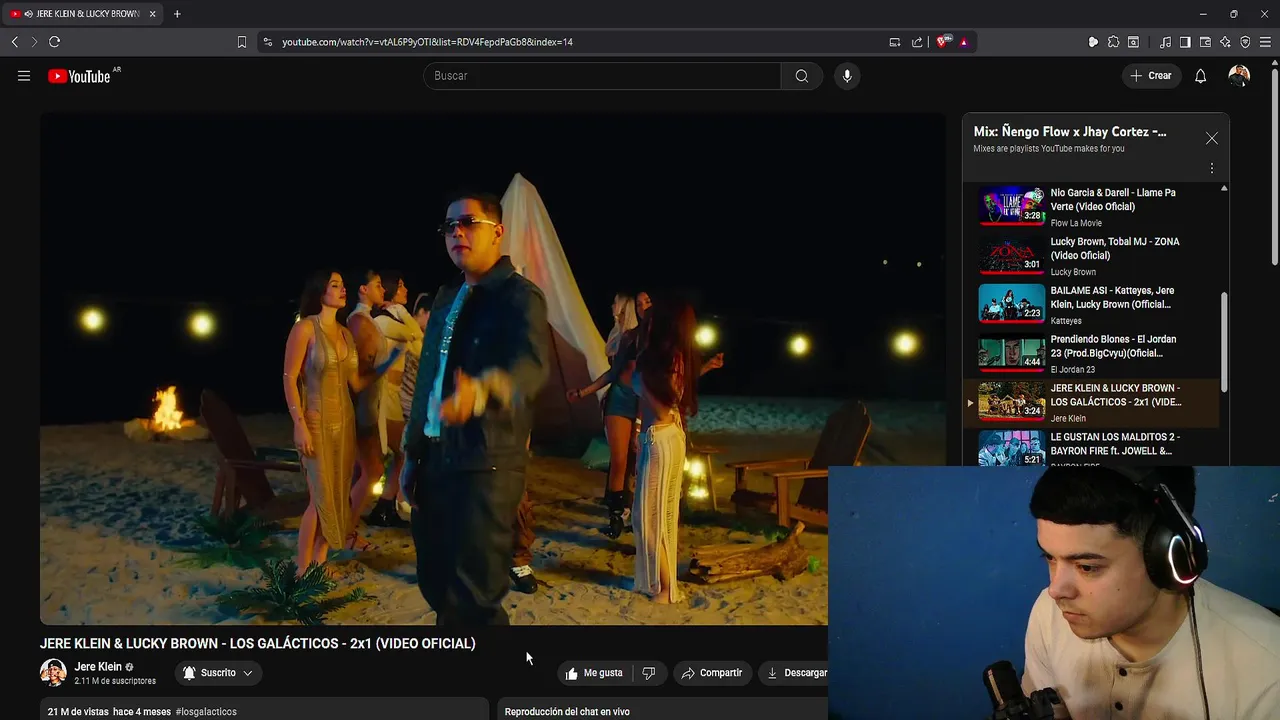Open a new browser tab

[x=177, y=14]
